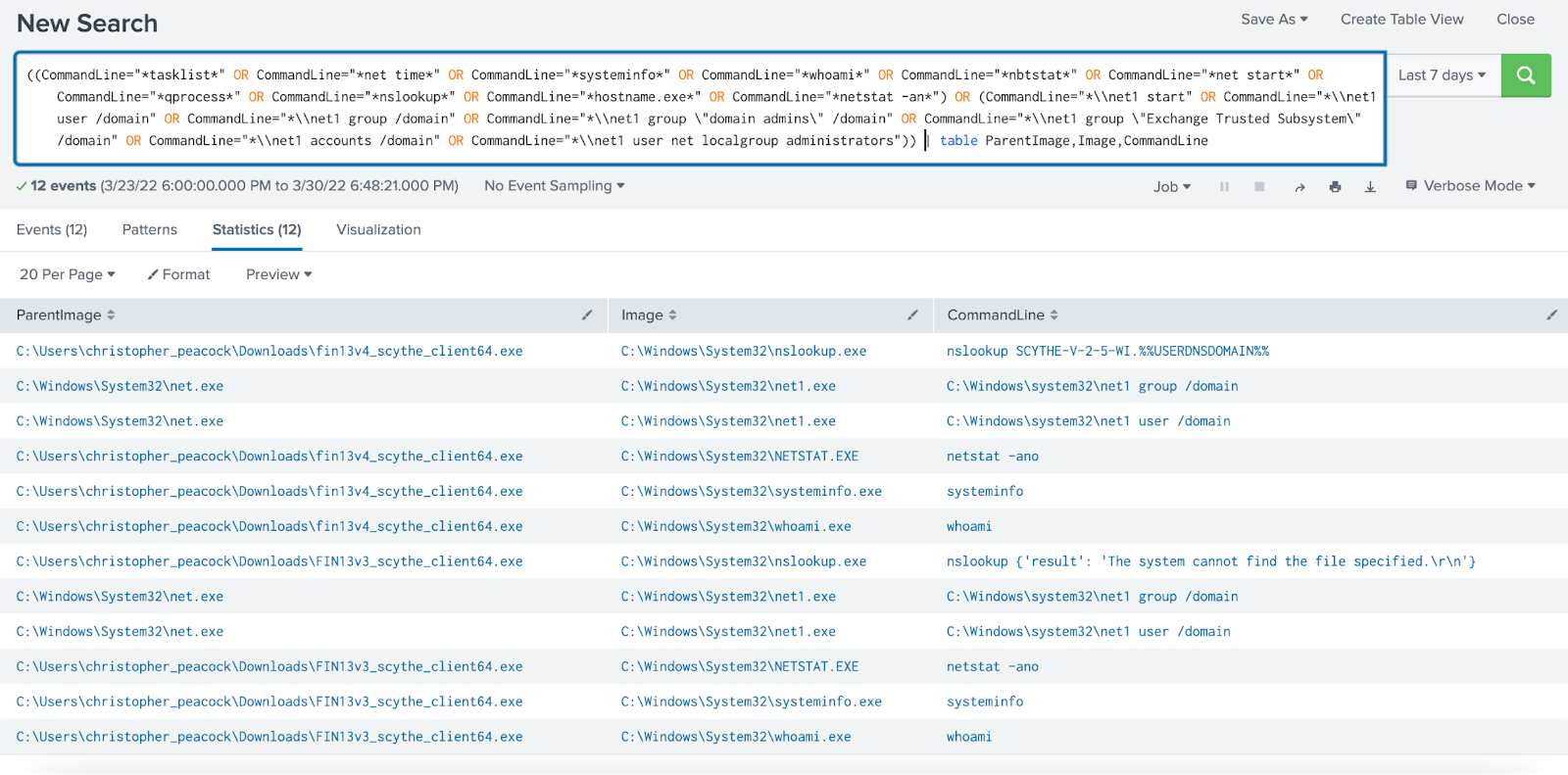Viewport: 1568px width, 775px height.
Task: Sort by the CommandLine column
Action: click(x=1003, y=315)
